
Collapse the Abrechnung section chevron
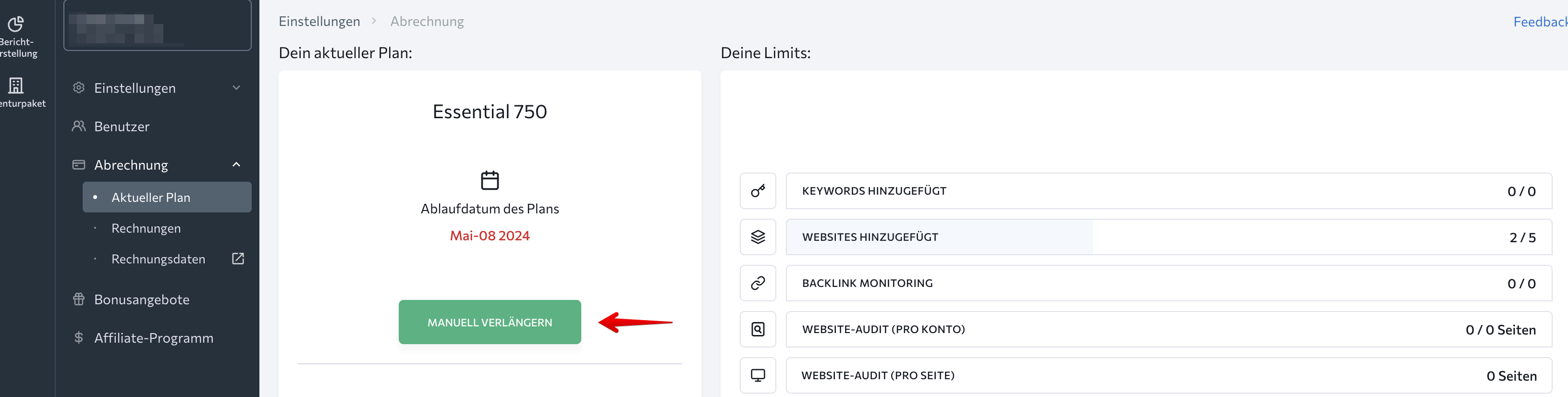(236, 165)
